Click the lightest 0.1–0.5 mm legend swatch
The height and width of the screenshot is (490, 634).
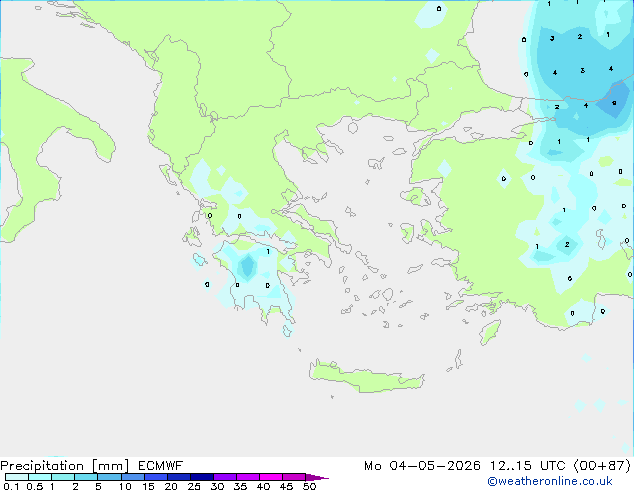click(17, 477)
